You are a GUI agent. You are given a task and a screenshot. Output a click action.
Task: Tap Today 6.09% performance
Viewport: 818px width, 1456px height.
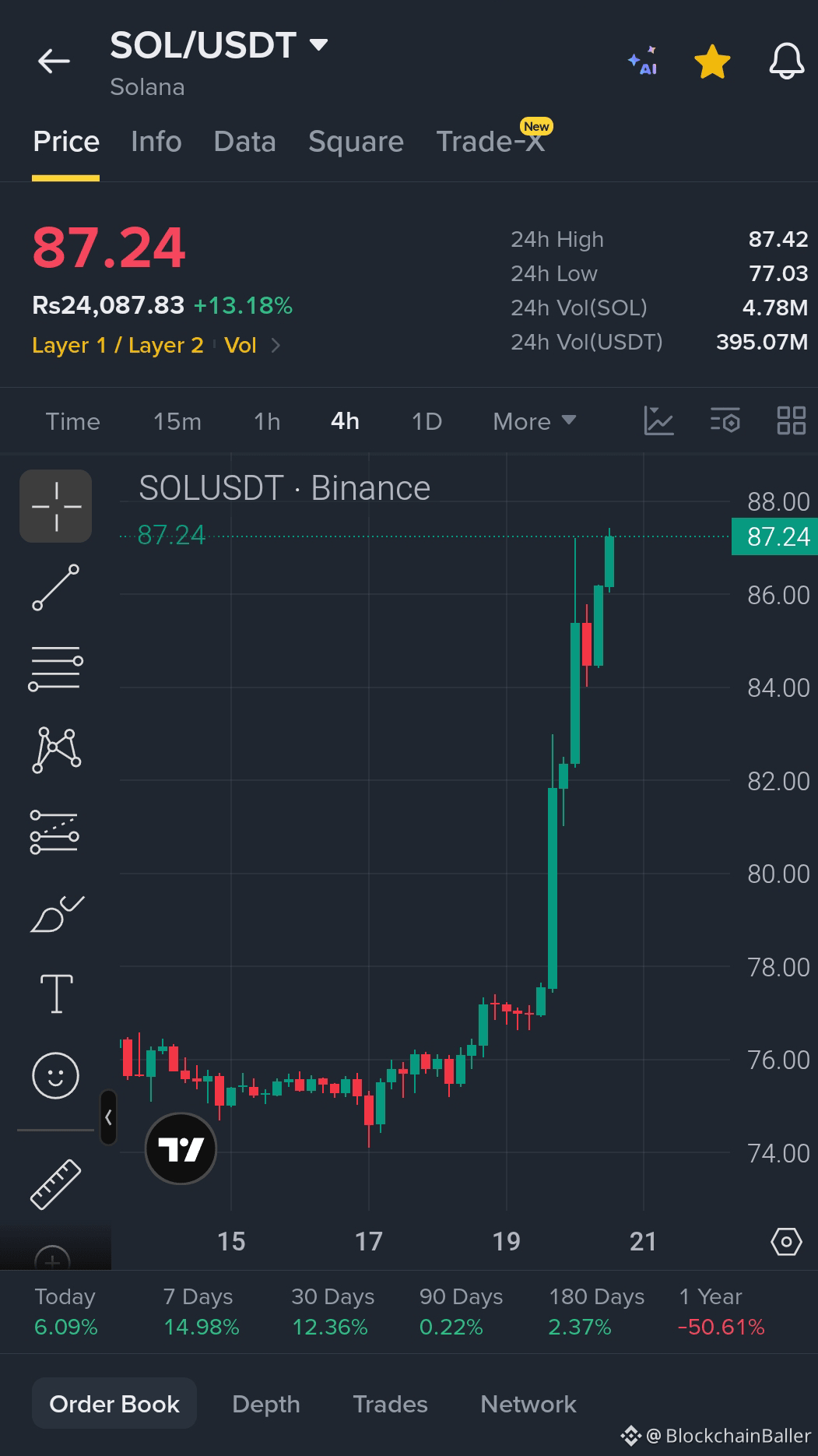point(66,1312)
